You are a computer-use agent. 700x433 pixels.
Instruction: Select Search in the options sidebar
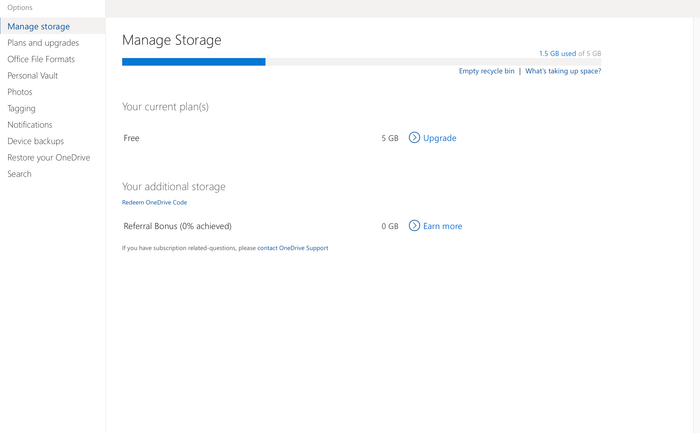coord(19,174)
